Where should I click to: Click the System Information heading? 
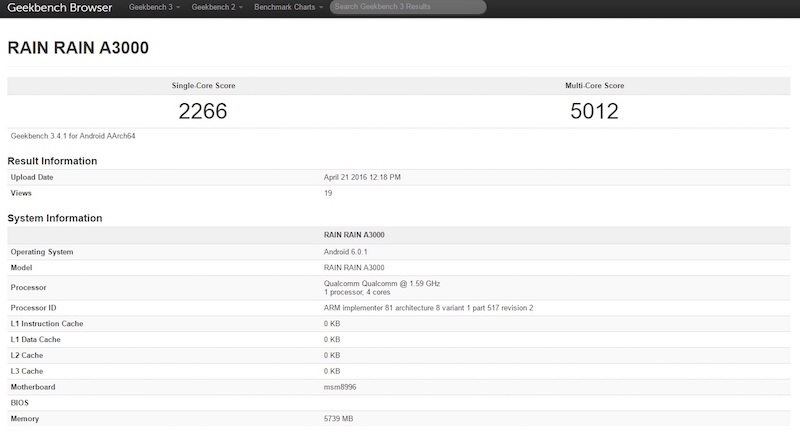pos(55,218)
